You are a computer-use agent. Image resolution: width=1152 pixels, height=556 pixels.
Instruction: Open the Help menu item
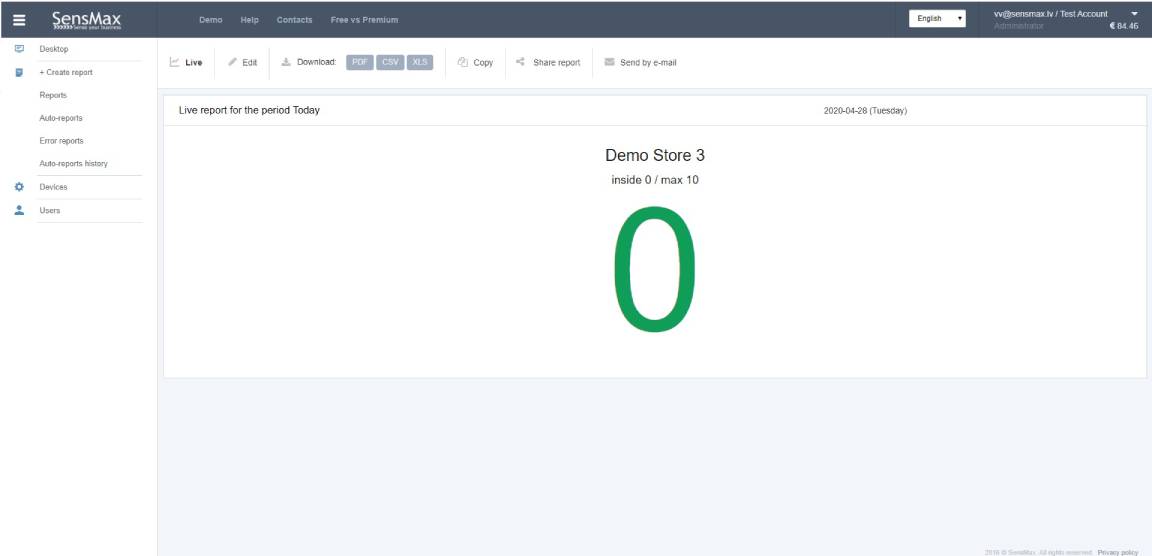click(250, 20)
